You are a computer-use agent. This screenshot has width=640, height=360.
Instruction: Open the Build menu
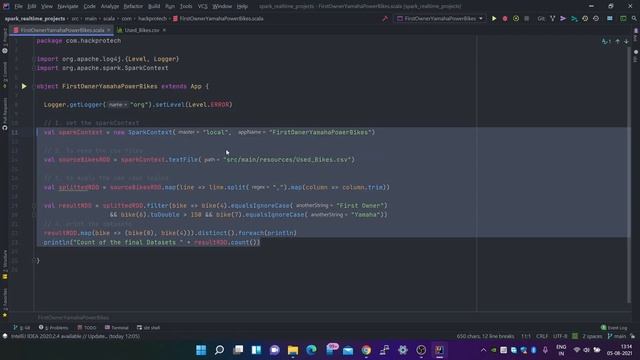154,6
